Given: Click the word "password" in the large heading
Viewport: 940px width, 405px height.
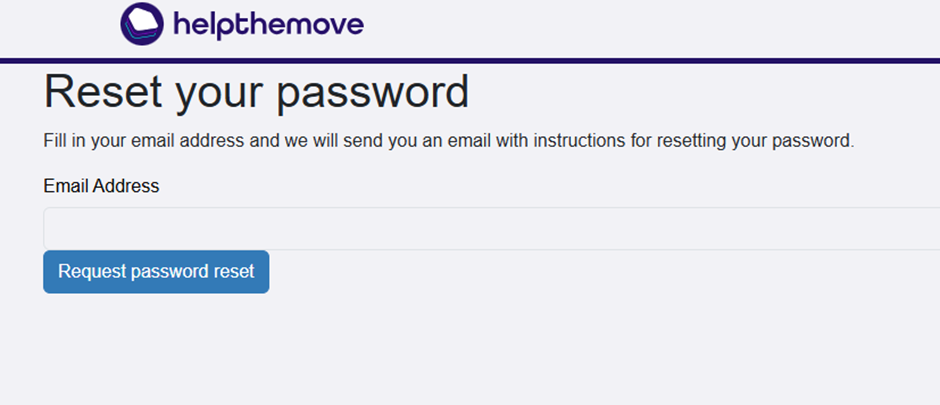Looking at the screenshot, I should pos(372,92).
